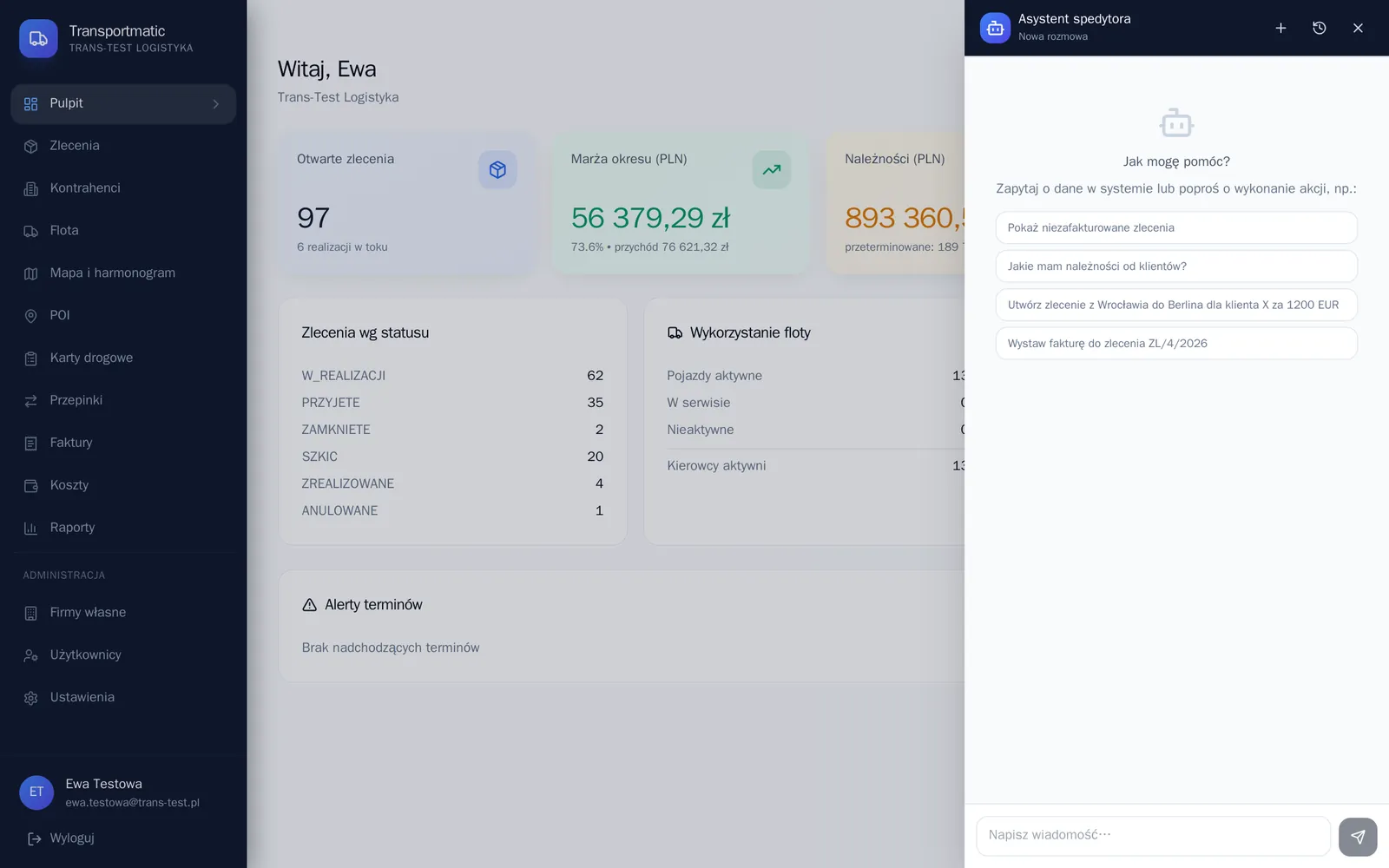Image resolution: width=1389 pixels, height=868 pixels.
Task: Open Kontrahenci in the sidebar
Action: (x=123, y=188)
